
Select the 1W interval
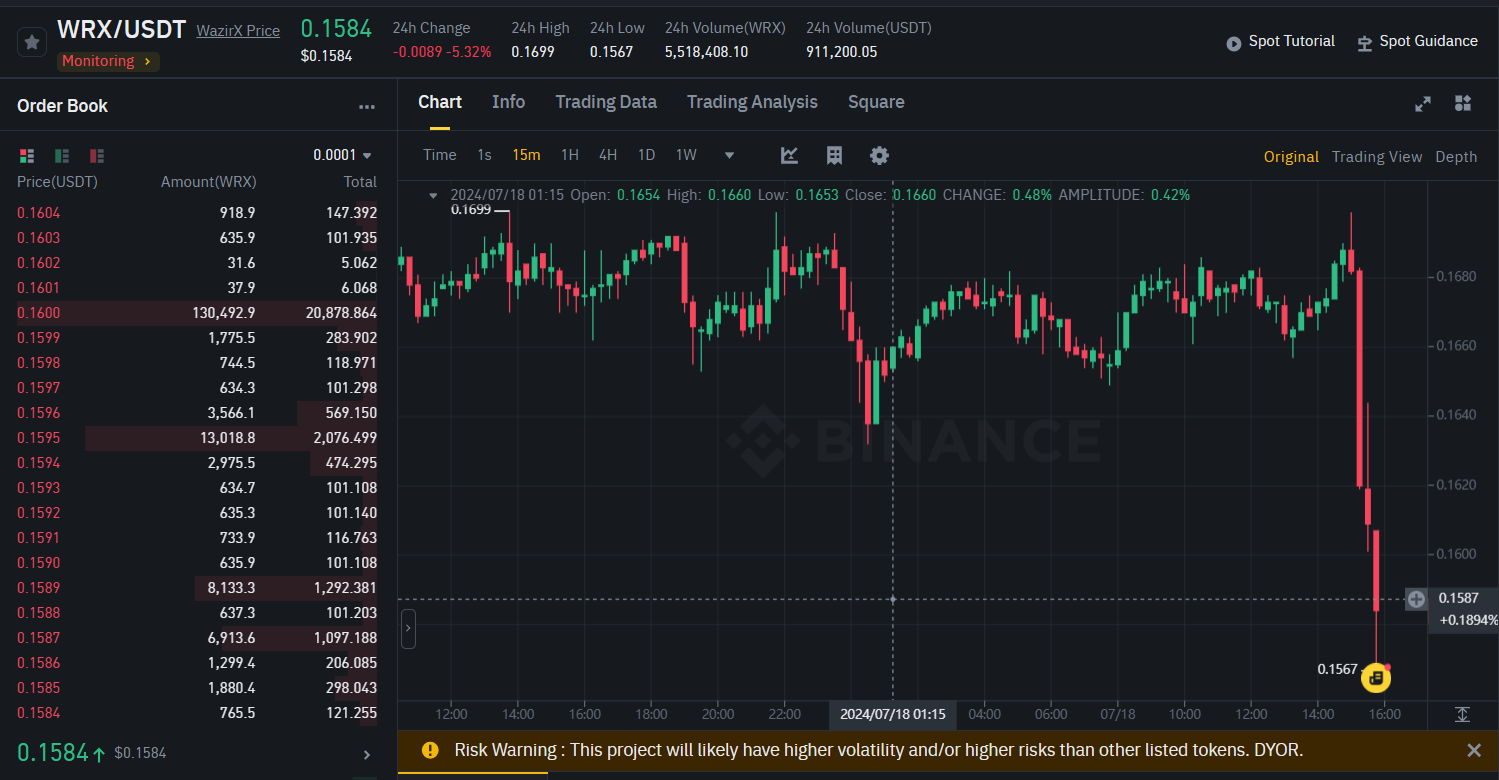686,155
